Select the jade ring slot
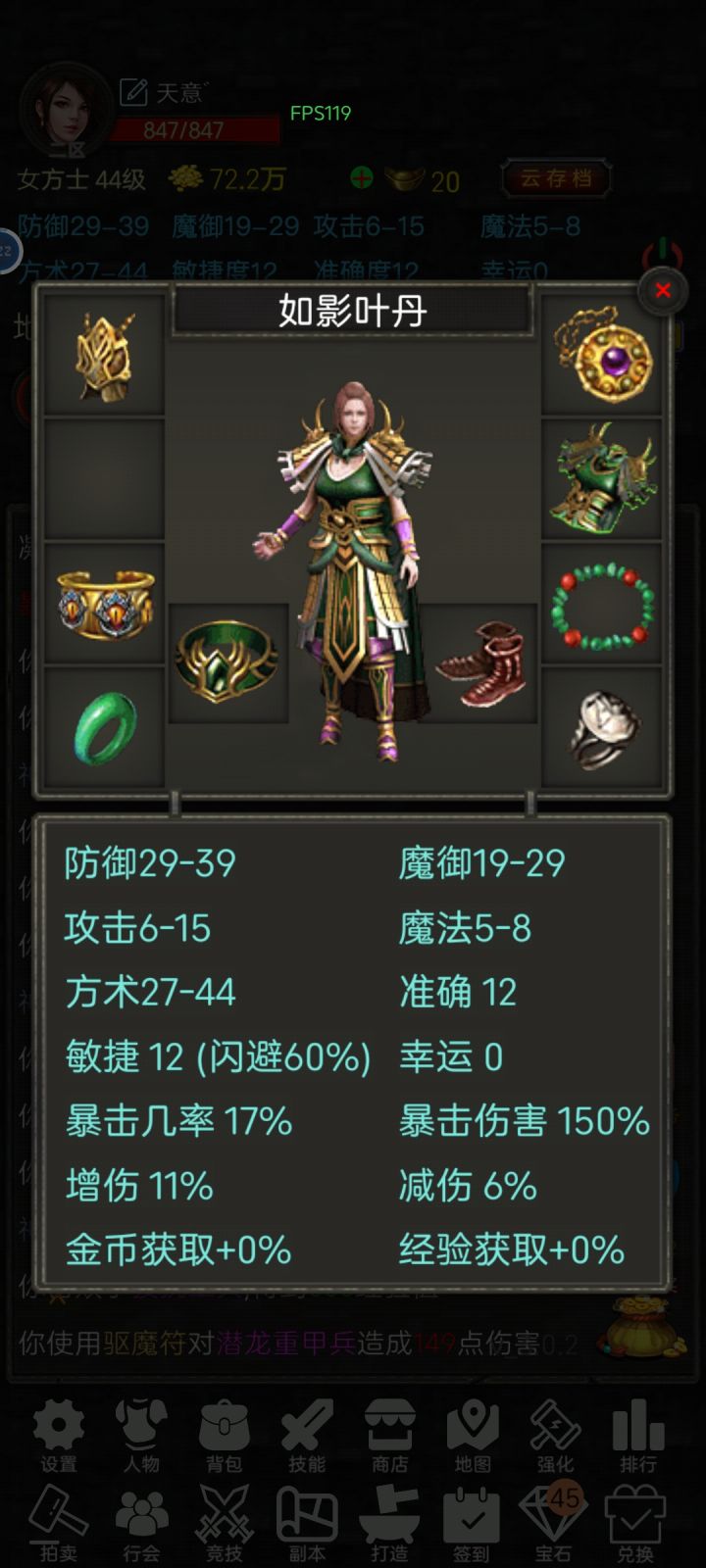 tap(104, 726)
